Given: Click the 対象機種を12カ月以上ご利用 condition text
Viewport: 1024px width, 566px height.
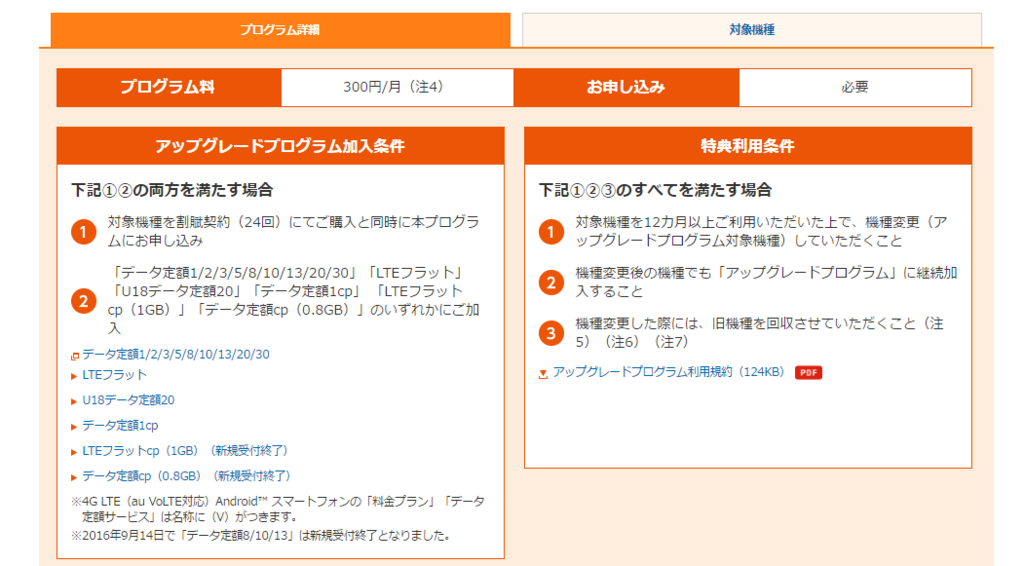Looking at the screenshot, I should [761, 232].
